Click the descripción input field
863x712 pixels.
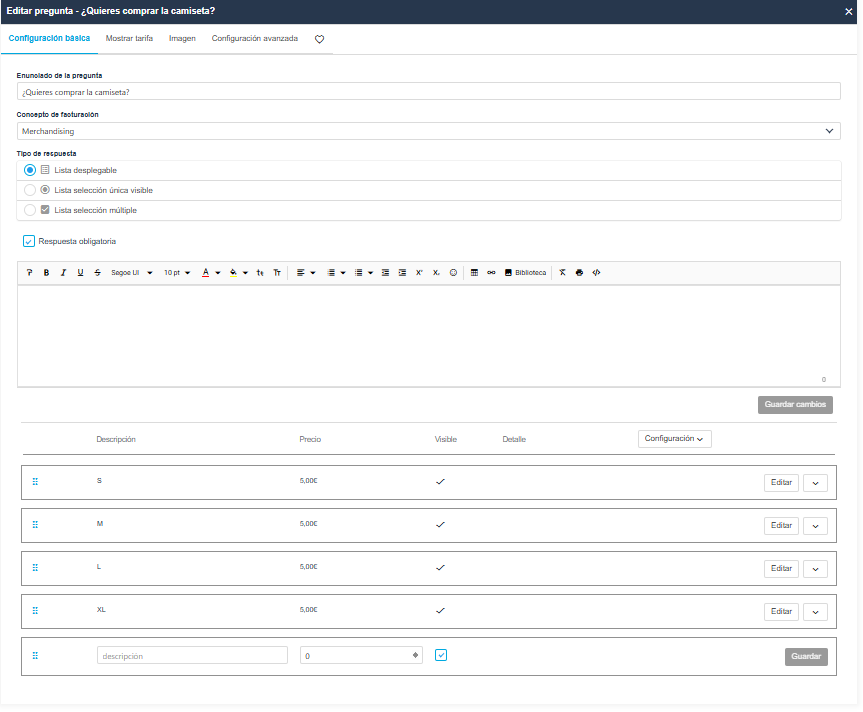(192, 656)
